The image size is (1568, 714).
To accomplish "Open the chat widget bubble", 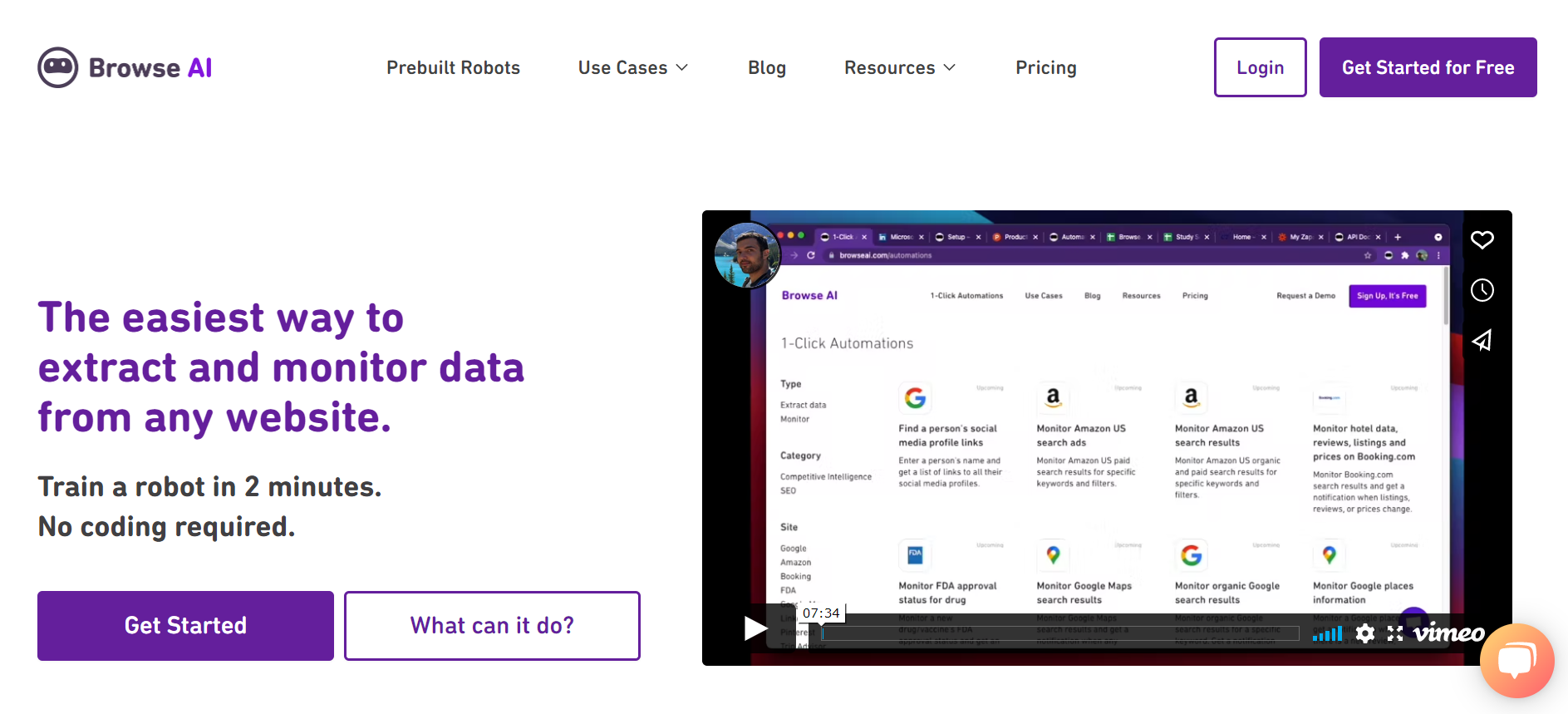I will tap(1516, 661).
